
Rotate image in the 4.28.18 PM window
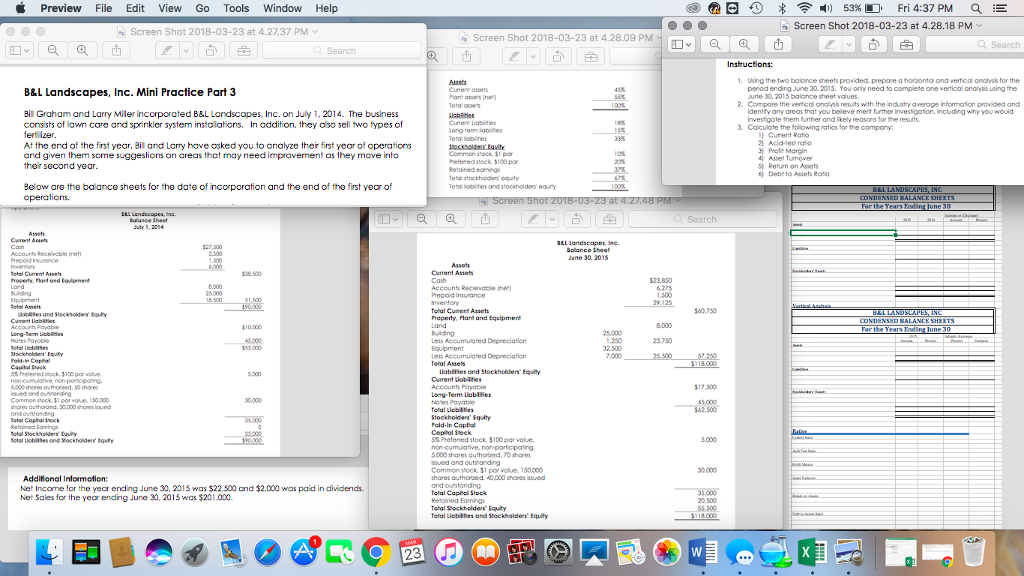874,44
